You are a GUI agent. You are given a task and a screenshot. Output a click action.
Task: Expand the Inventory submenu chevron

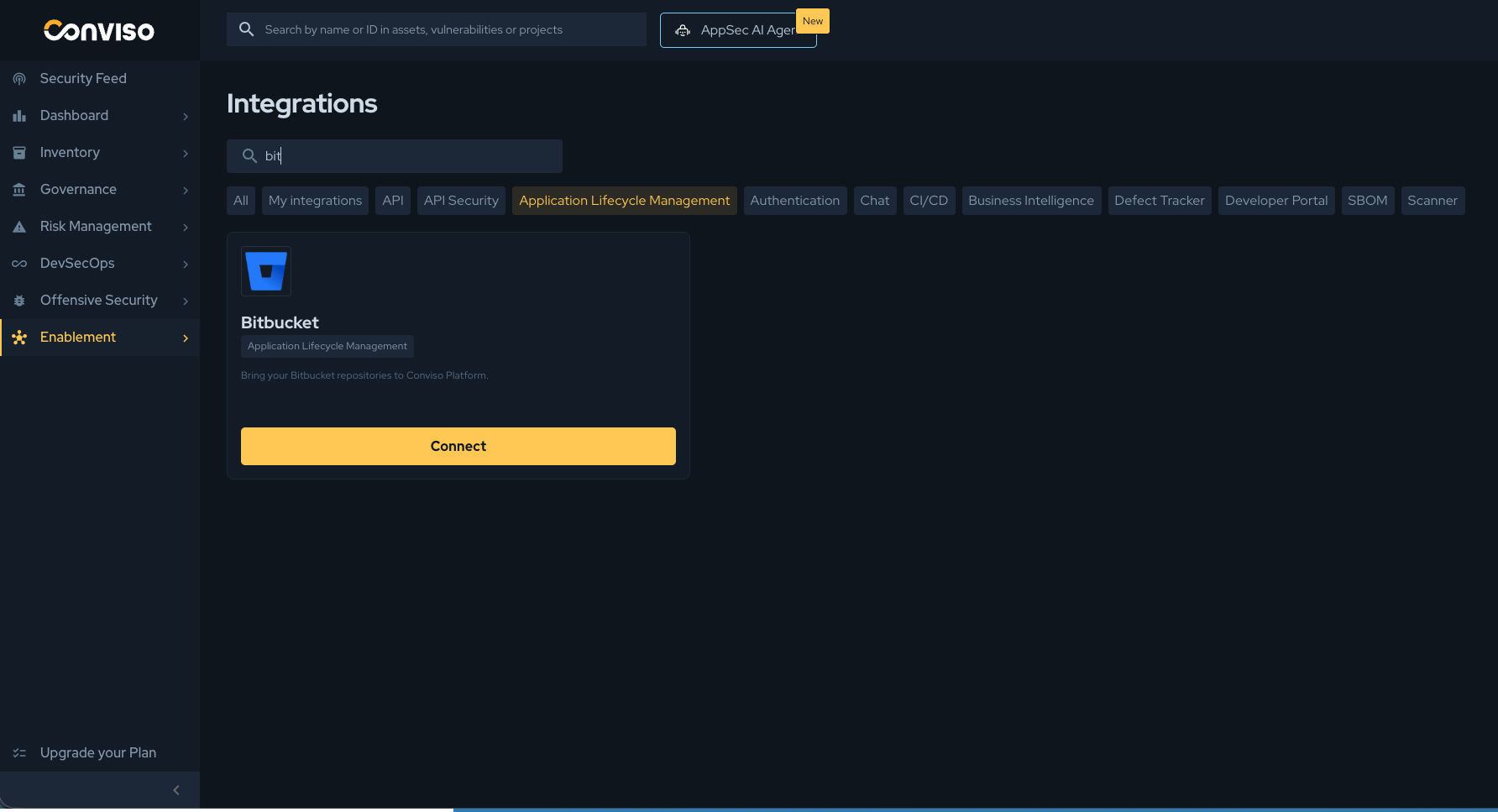(x=186, y=153)
